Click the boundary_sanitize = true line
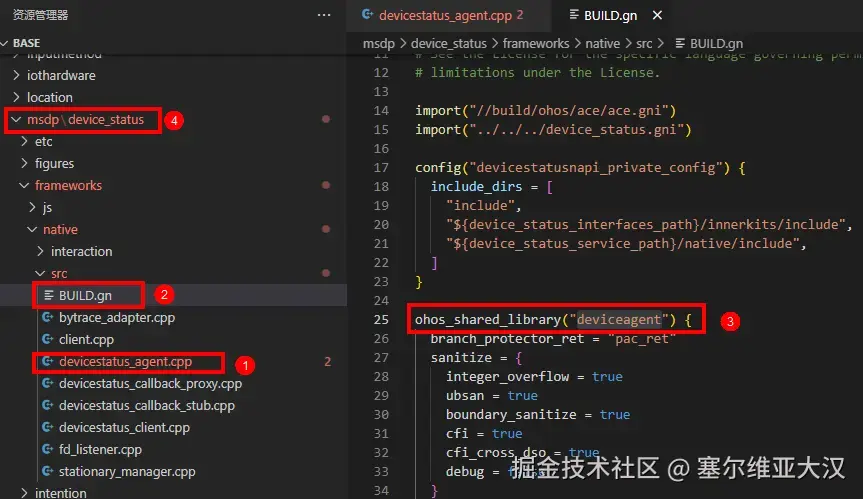 [x=538, y=415]
